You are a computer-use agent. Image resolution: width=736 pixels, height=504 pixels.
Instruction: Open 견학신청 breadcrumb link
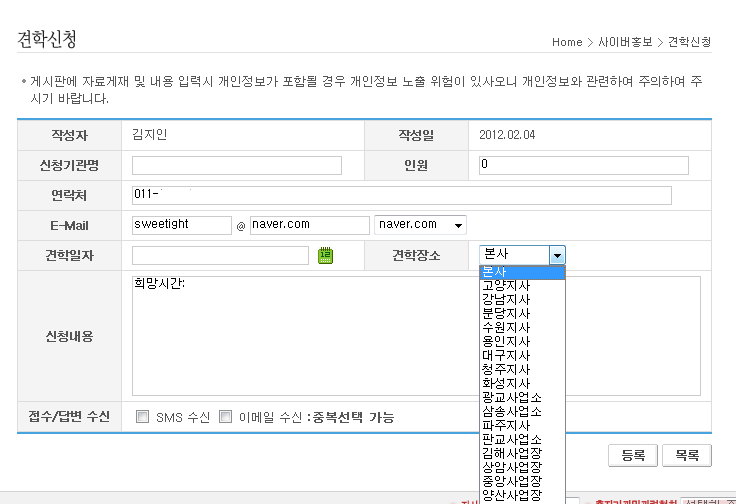click(690, 42)
